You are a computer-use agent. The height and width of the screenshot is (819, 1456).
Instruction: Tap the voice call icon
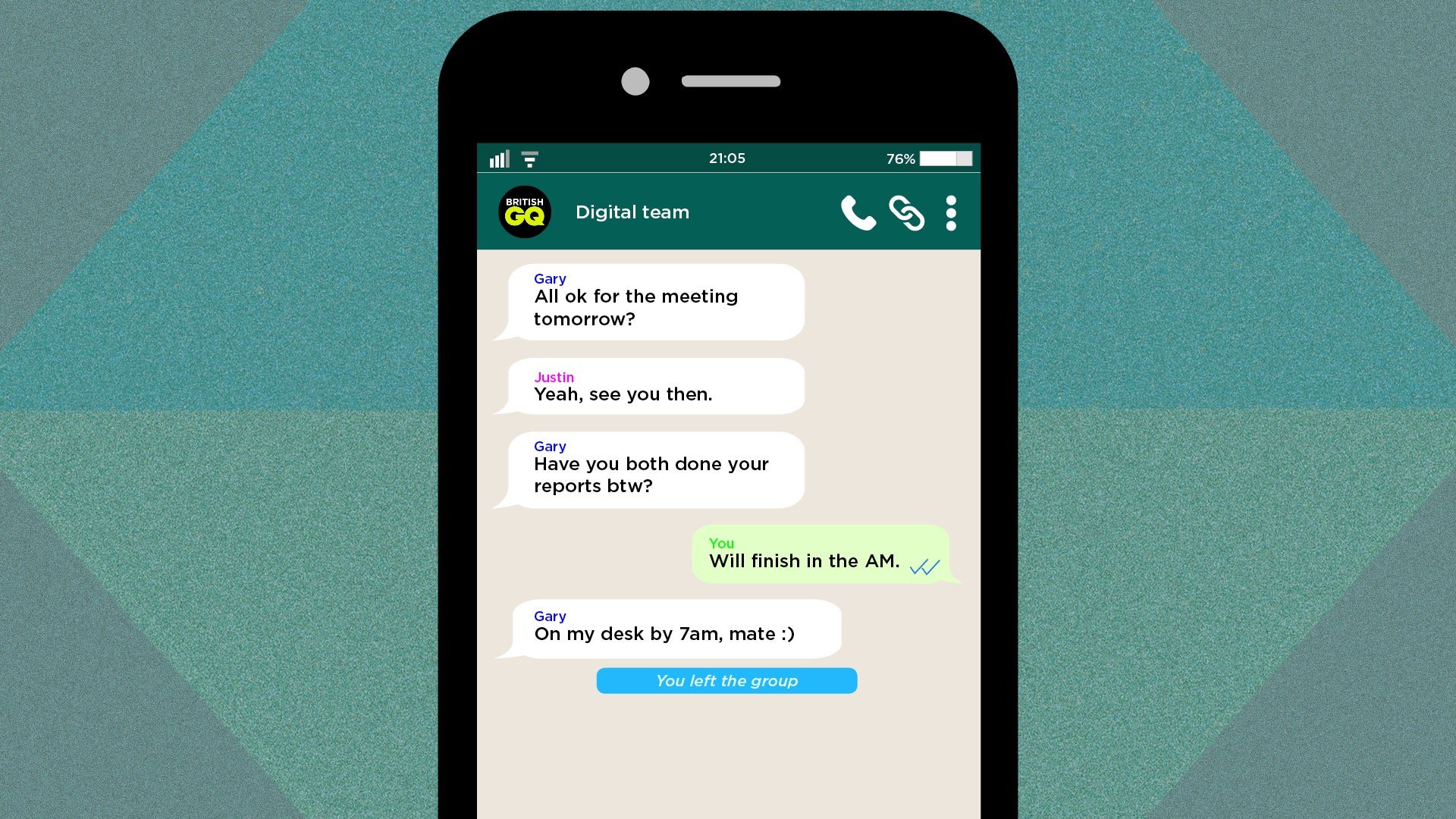pos(856,212)
